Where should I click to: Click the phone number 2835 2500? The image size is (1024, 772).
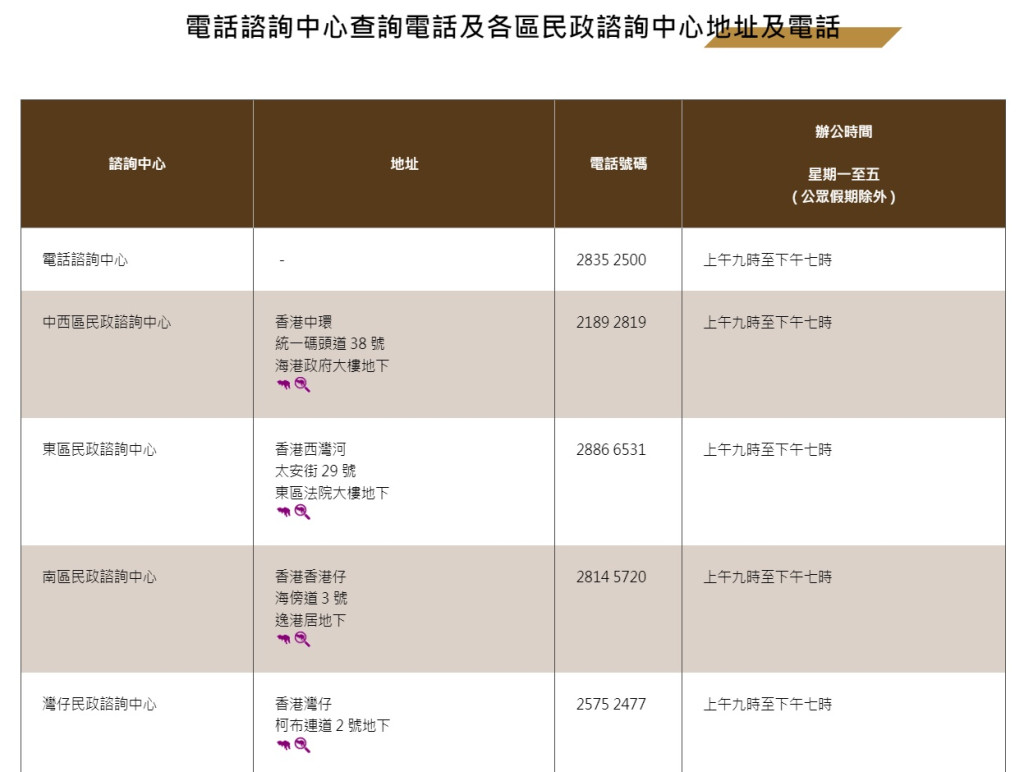[x=611, y=260]
